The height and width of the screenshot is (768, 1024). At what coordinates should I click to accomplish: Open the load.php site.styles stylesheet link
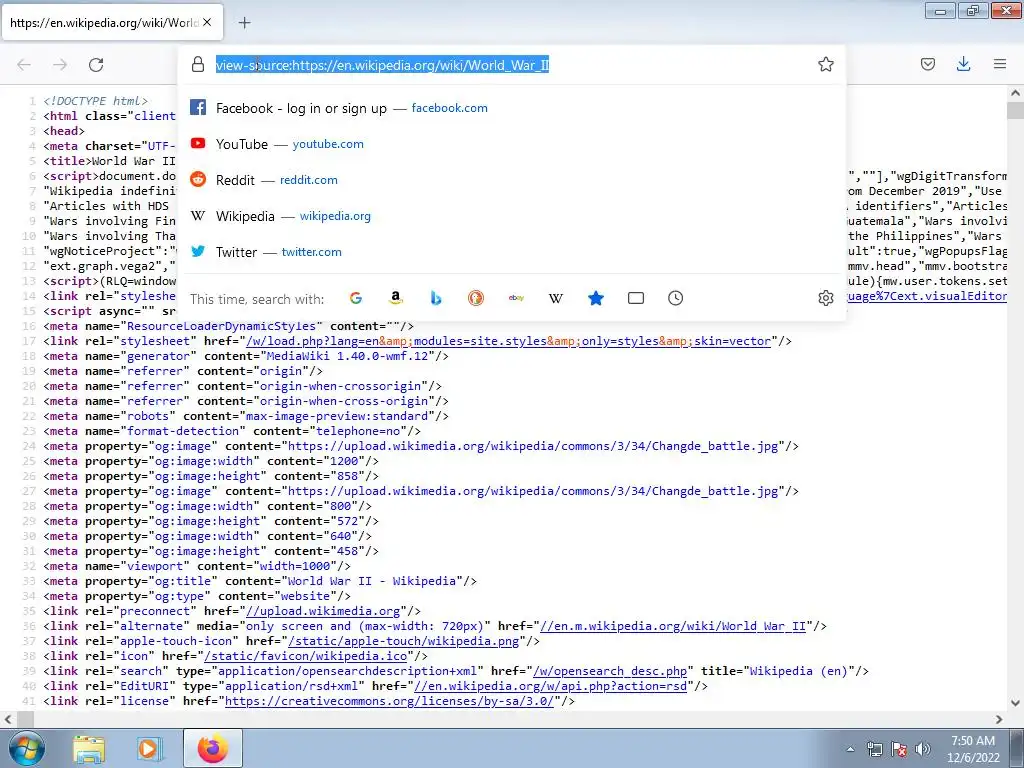coord(508,341)
